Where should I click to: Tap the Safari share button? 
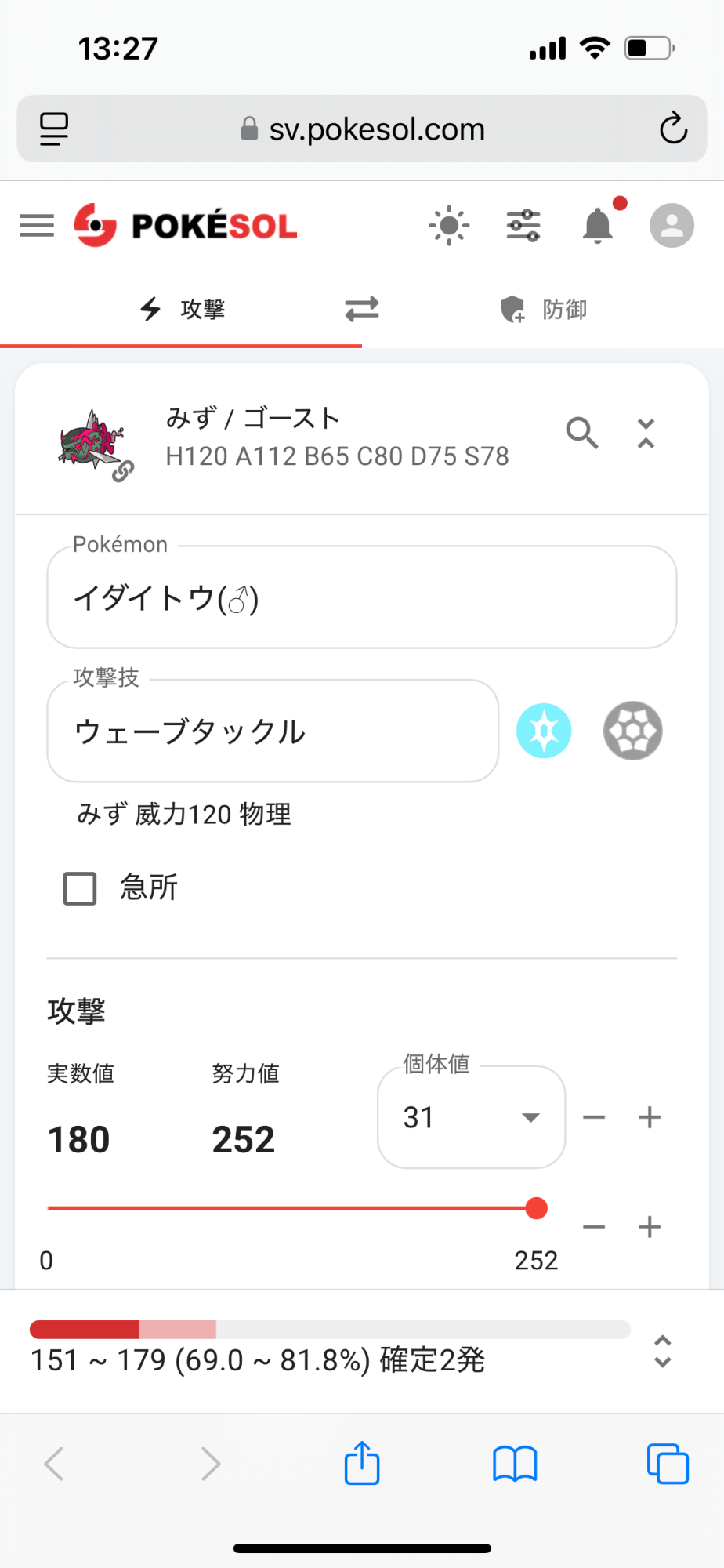tap(362, 1463)
